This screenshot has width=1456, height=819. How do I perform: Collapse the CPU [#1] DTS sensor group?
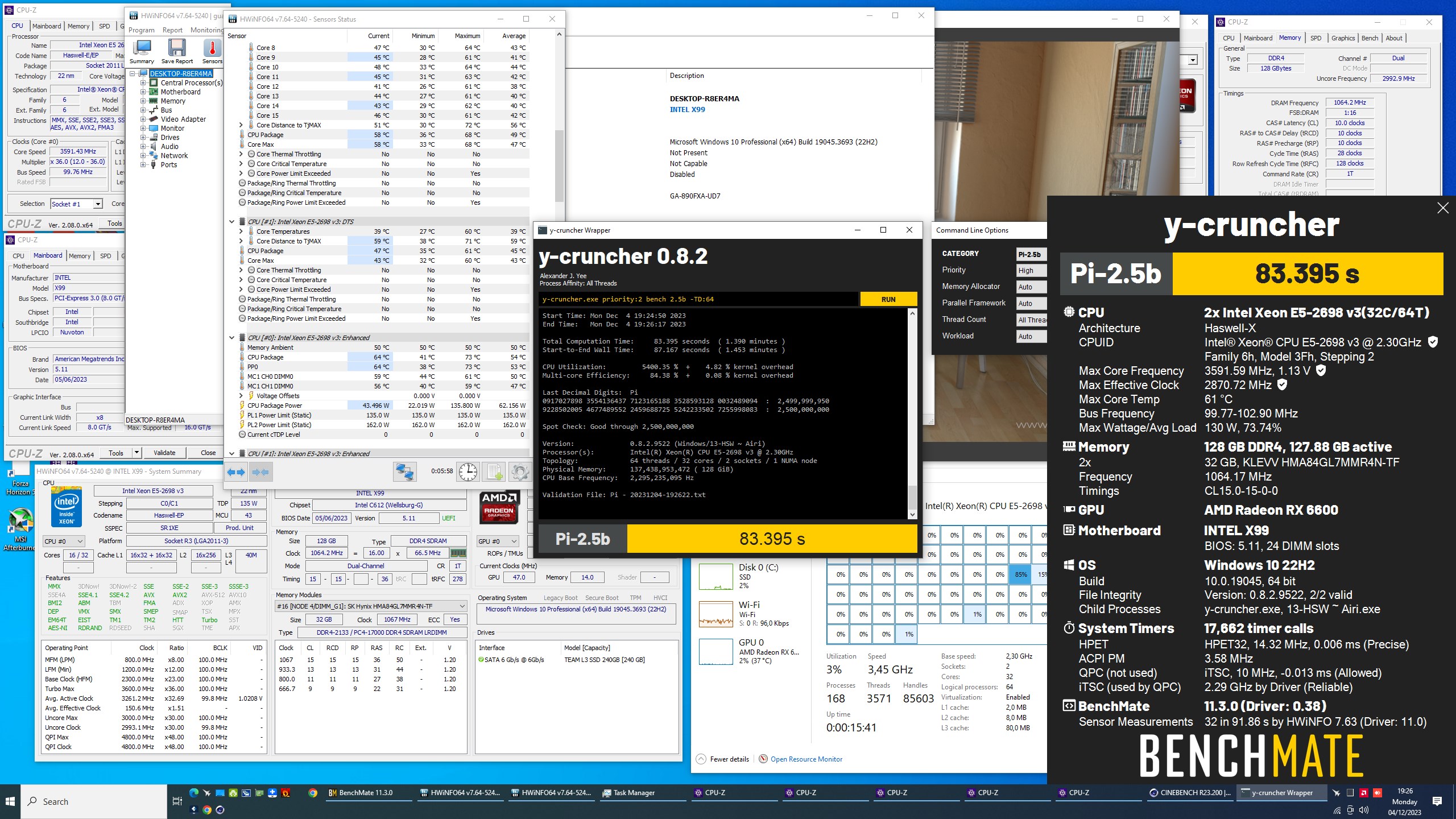(231, 222)
